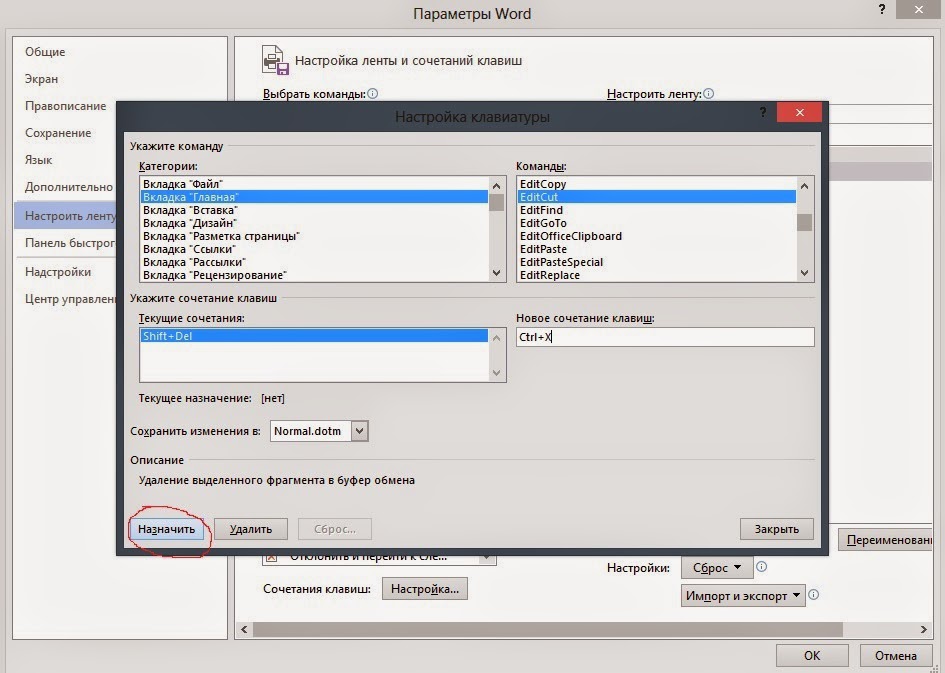Select the EditFind command
The width and height of the screenshot is (945, 673).
pos(656,210)
